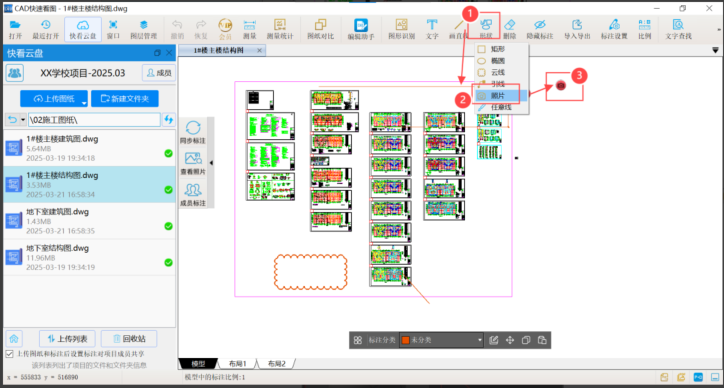Open 查看照片 view photos panel

click(193, 163)
